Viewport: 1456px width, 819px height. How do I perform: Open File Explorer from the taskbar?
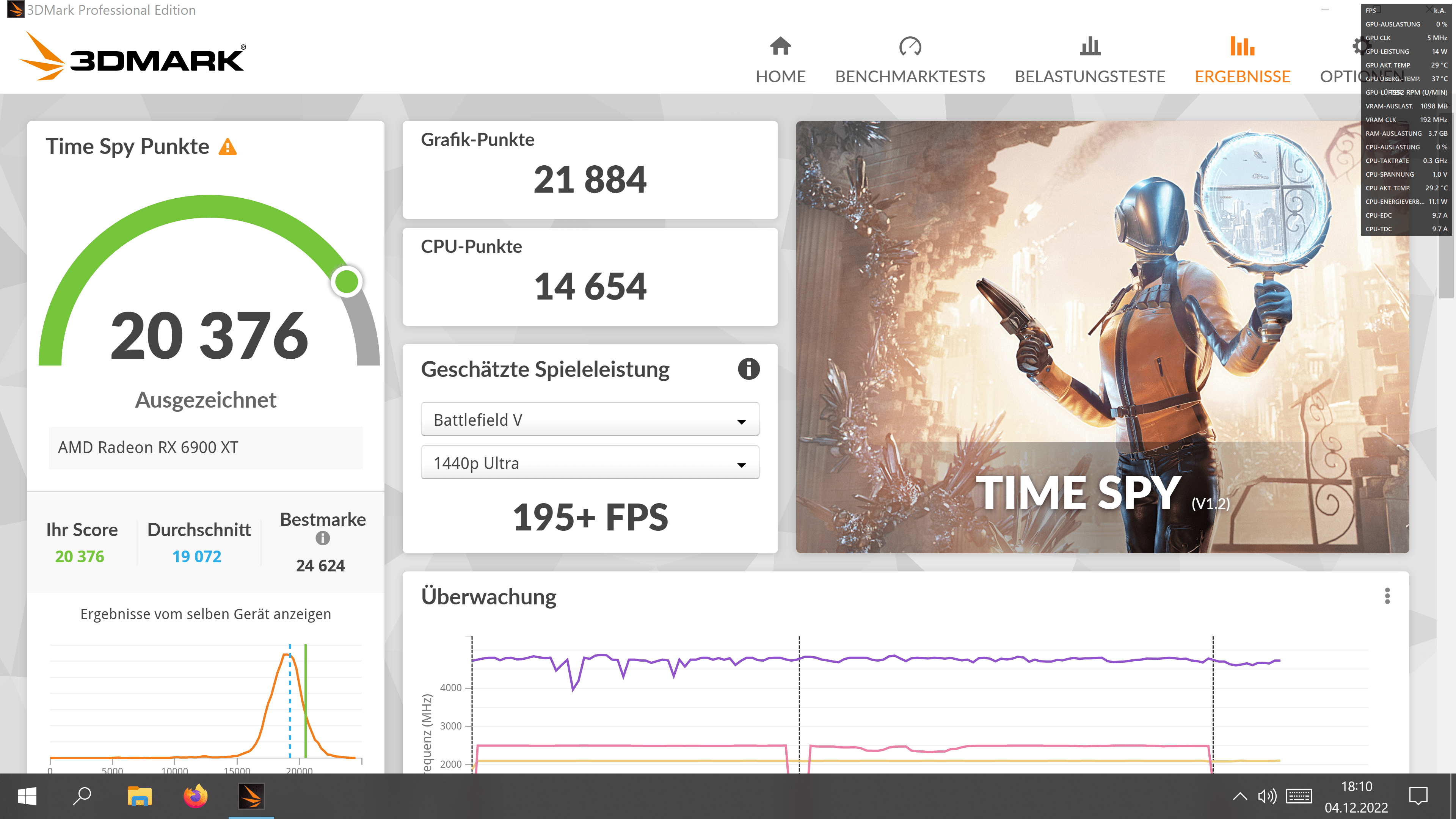click(139, 796)
